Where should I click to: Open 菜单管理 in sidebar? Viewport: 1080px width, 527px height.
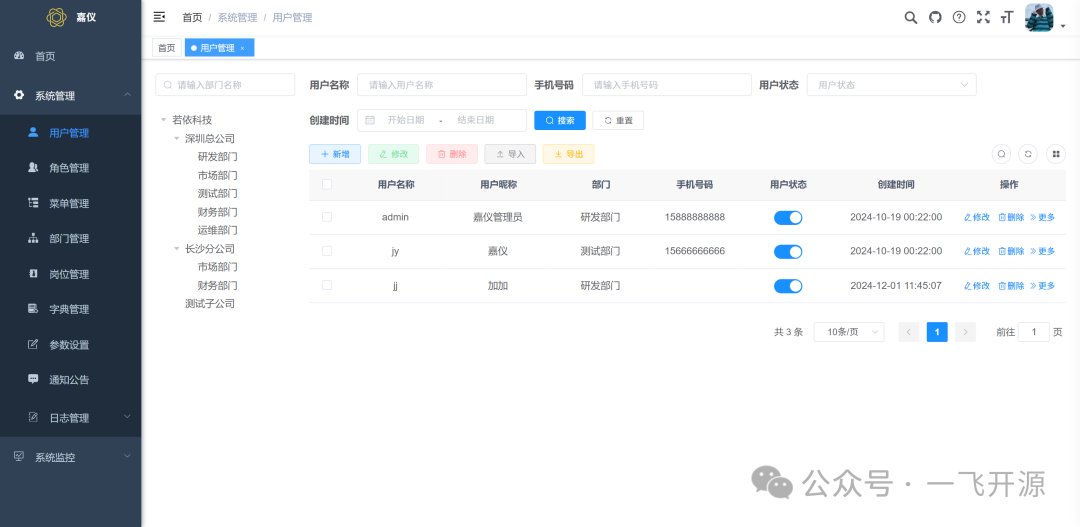[x=70, y=204]
